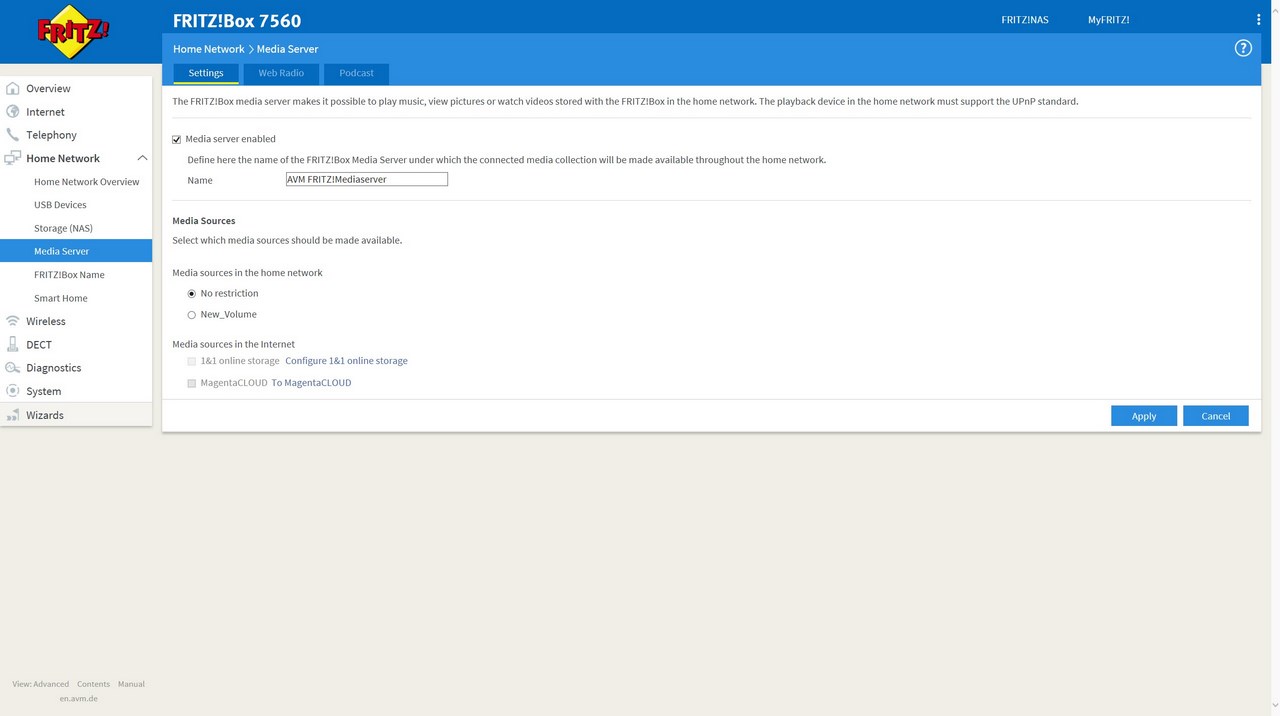Screen dimensions: 1280x716
Task: Open the three-dot options menu
Action: click(x=1258, y=20)
